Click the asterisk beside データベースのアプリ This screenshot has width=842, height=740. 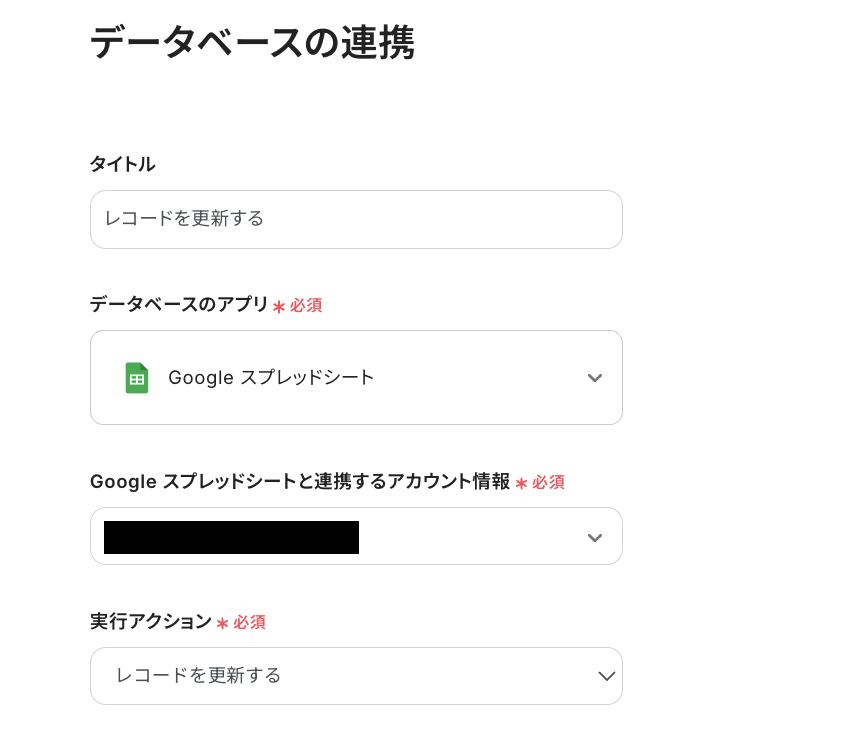279,307
